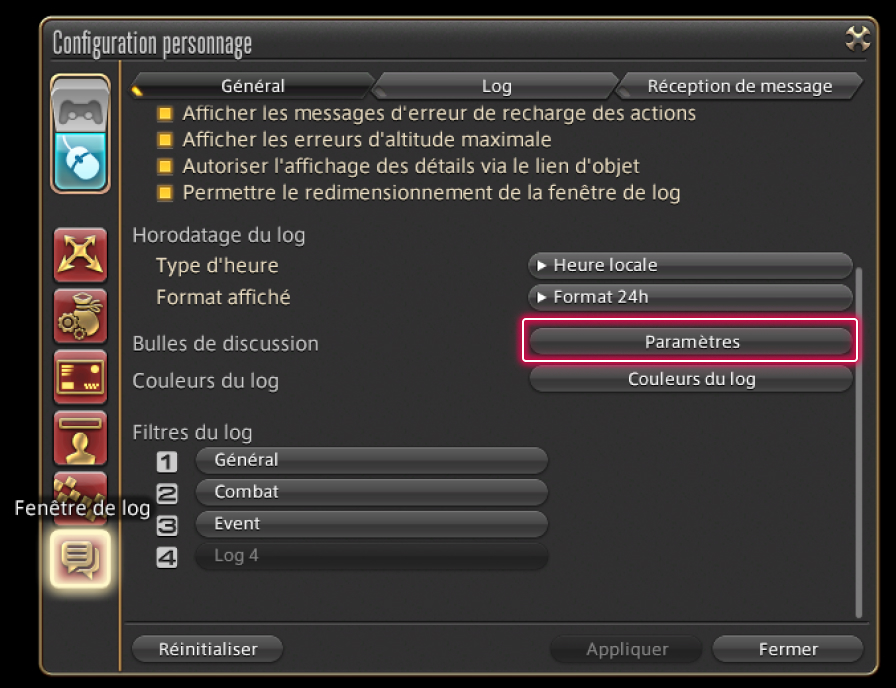Expand the 'Format 24h' dropdown
896x688 pixels.
coord(690,298)
